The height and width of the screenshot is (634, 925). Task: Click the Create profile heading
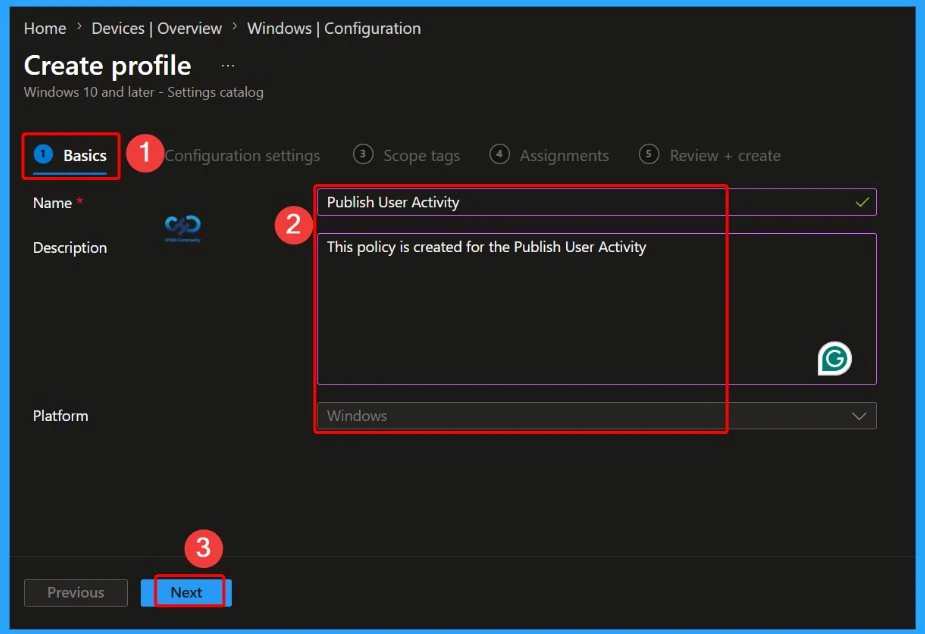(107, 65)
